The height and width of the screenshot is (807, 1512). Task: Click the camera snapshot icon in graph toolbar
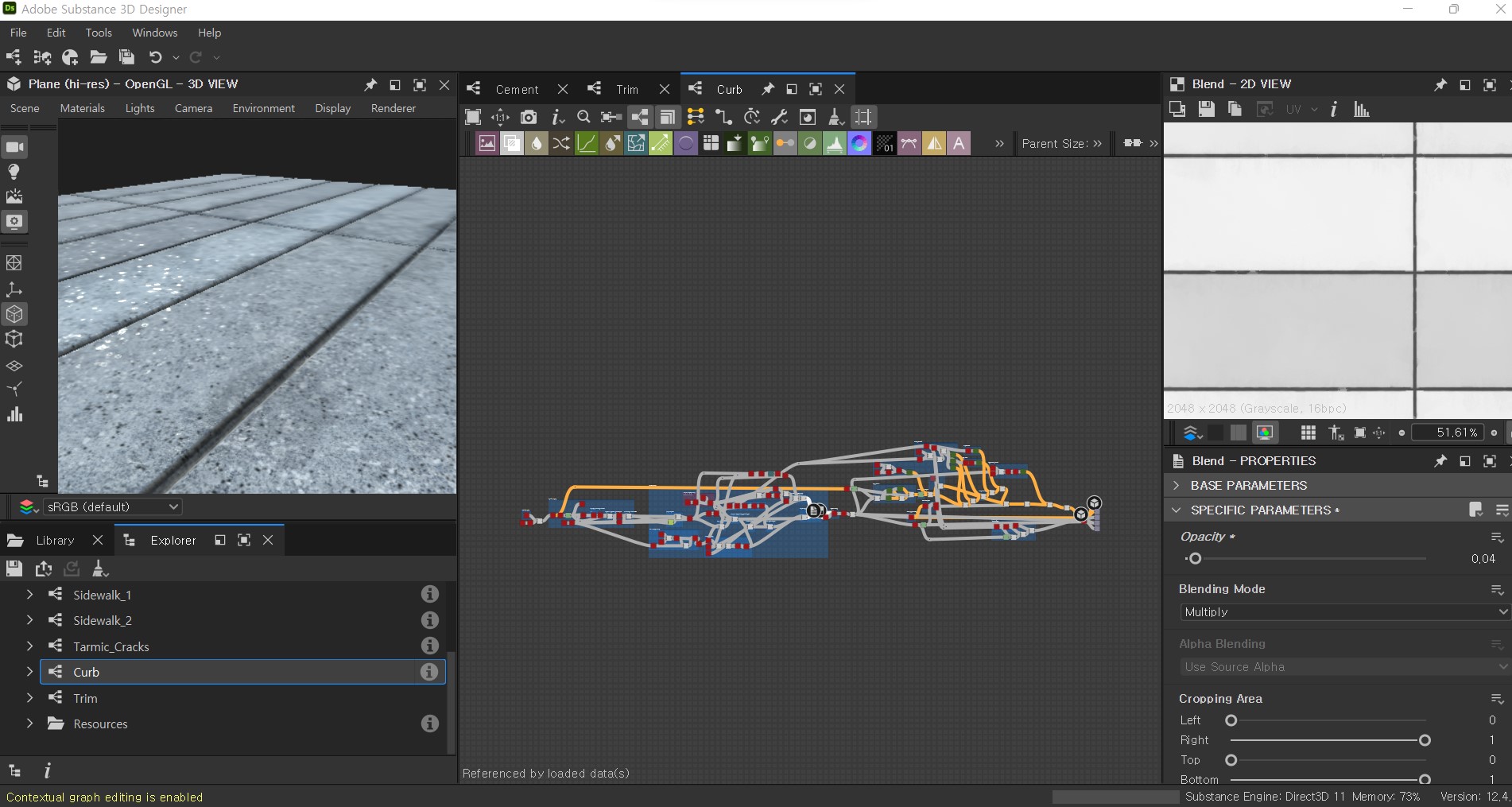tap(529, 118)
